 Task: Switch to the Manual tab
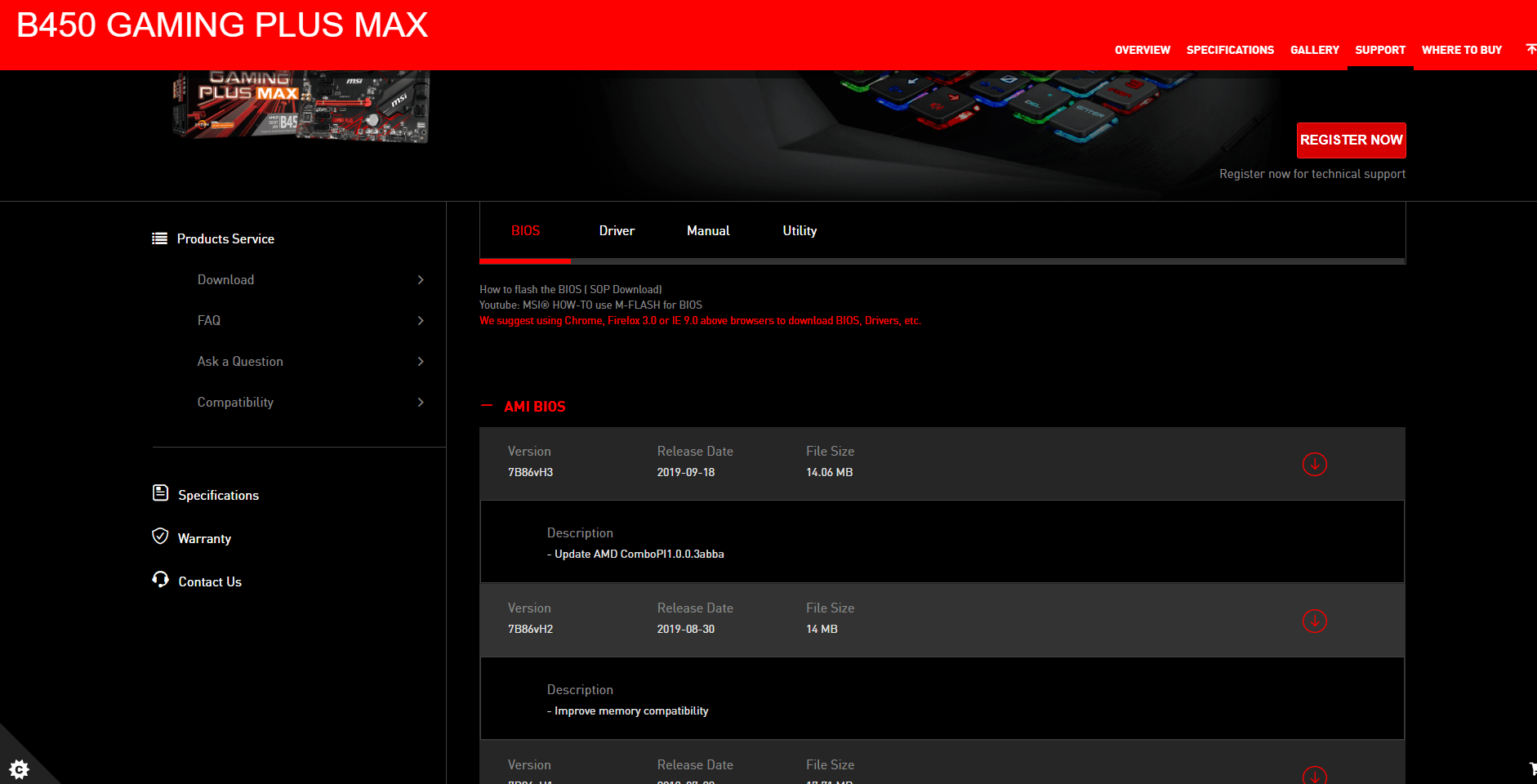708,231
